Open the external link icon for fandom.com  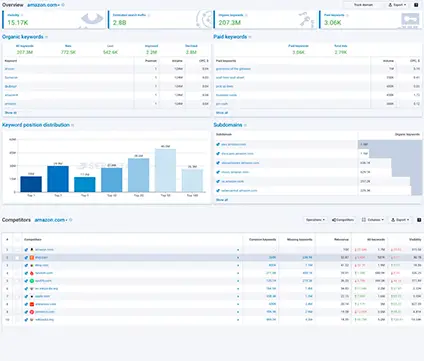(26, 273)
